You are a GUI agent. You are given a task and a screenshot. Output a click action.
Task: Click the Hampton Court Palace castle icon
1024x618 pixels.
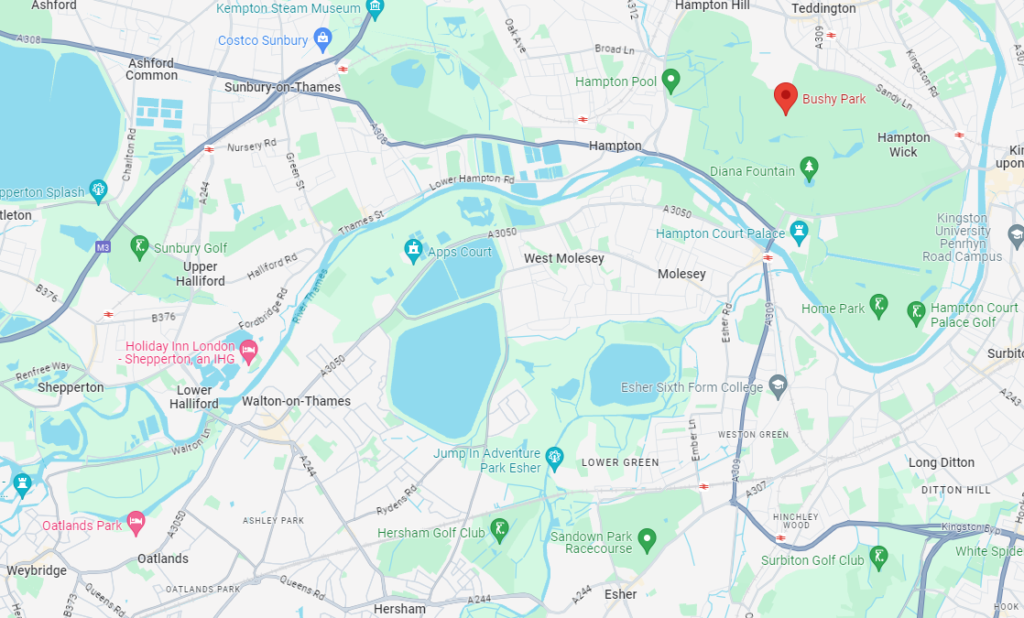click(x=799, y=232)
